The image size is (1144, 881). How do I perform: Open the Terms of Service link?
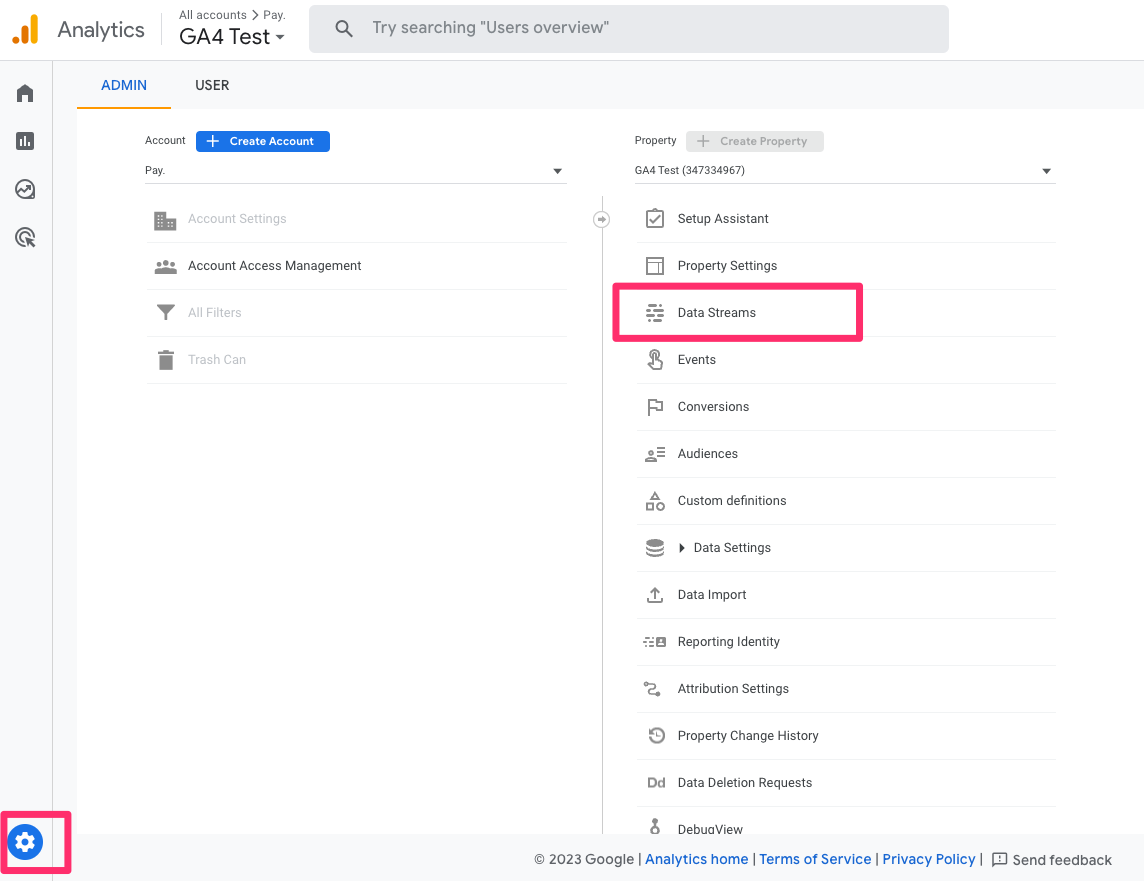coord(815,860)
